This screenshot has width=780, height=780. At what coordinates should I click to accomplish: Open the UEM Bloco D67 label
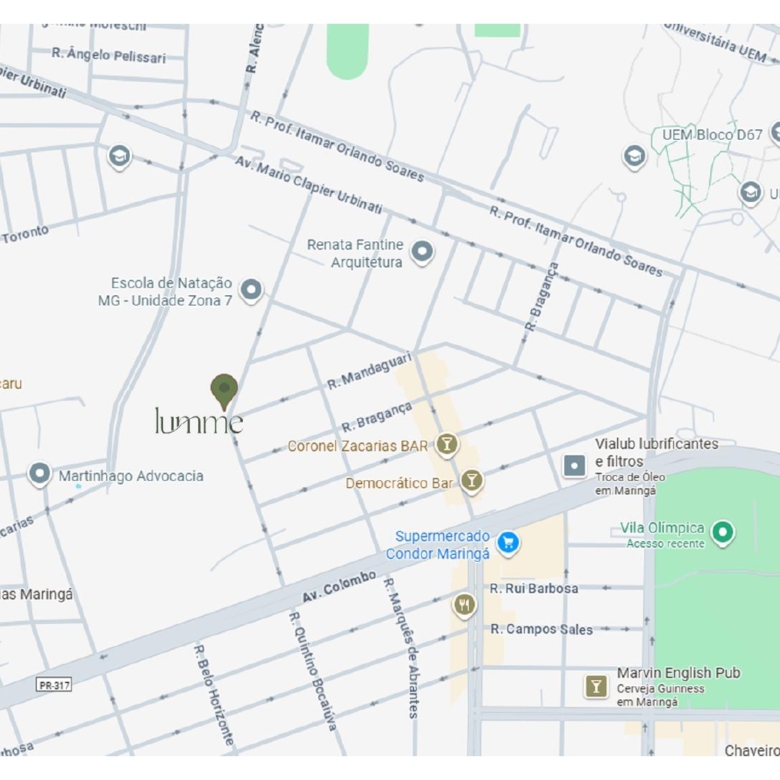[x=712, y=135]
